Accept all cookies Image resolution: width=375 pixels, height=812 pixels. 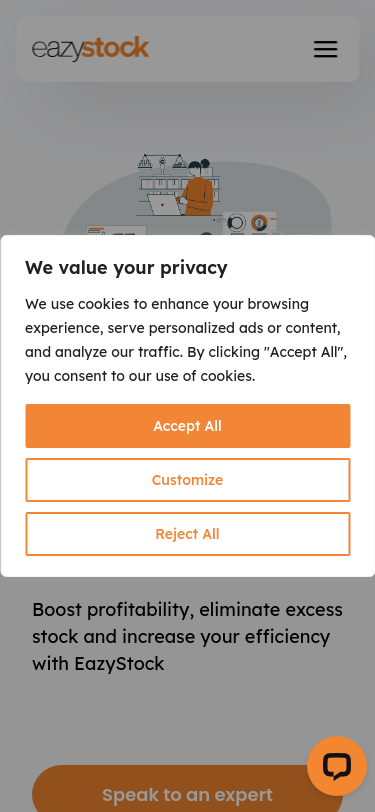click(x=188, y=426)
